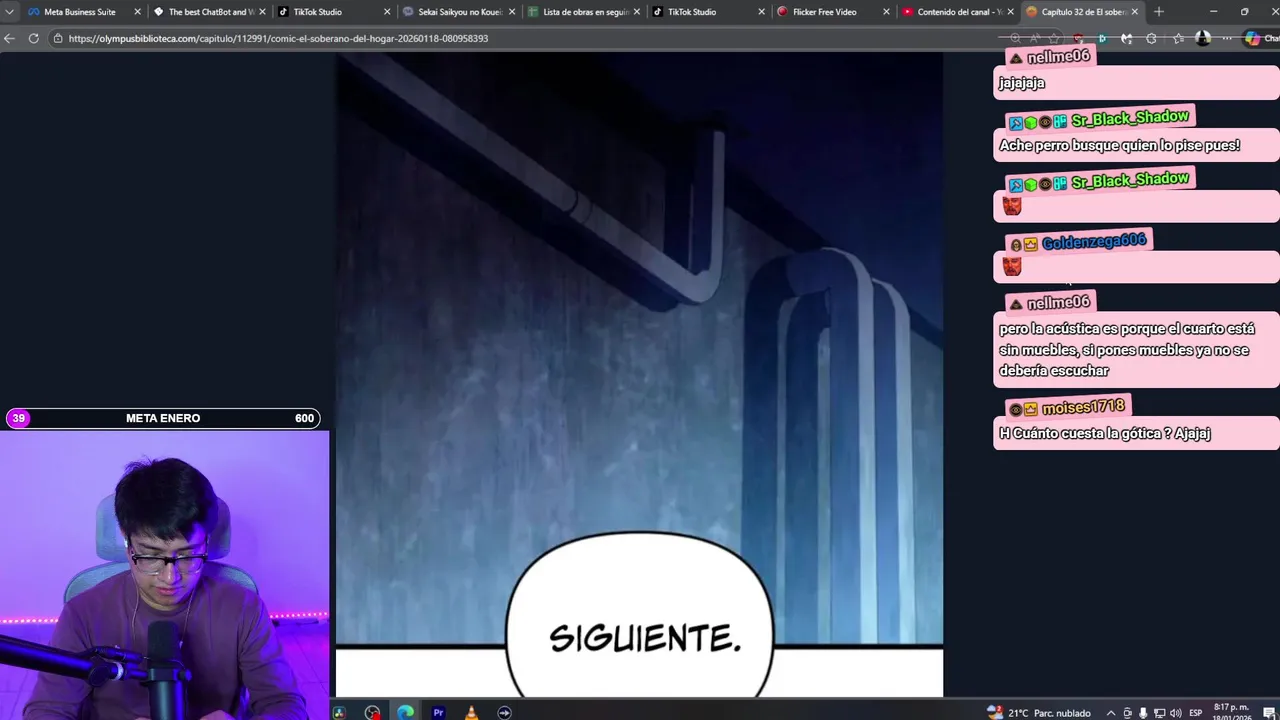This screenshot has height=720, width=1280.
Task: Open the Extensions puzzle icon
Action: point(1151,38)
